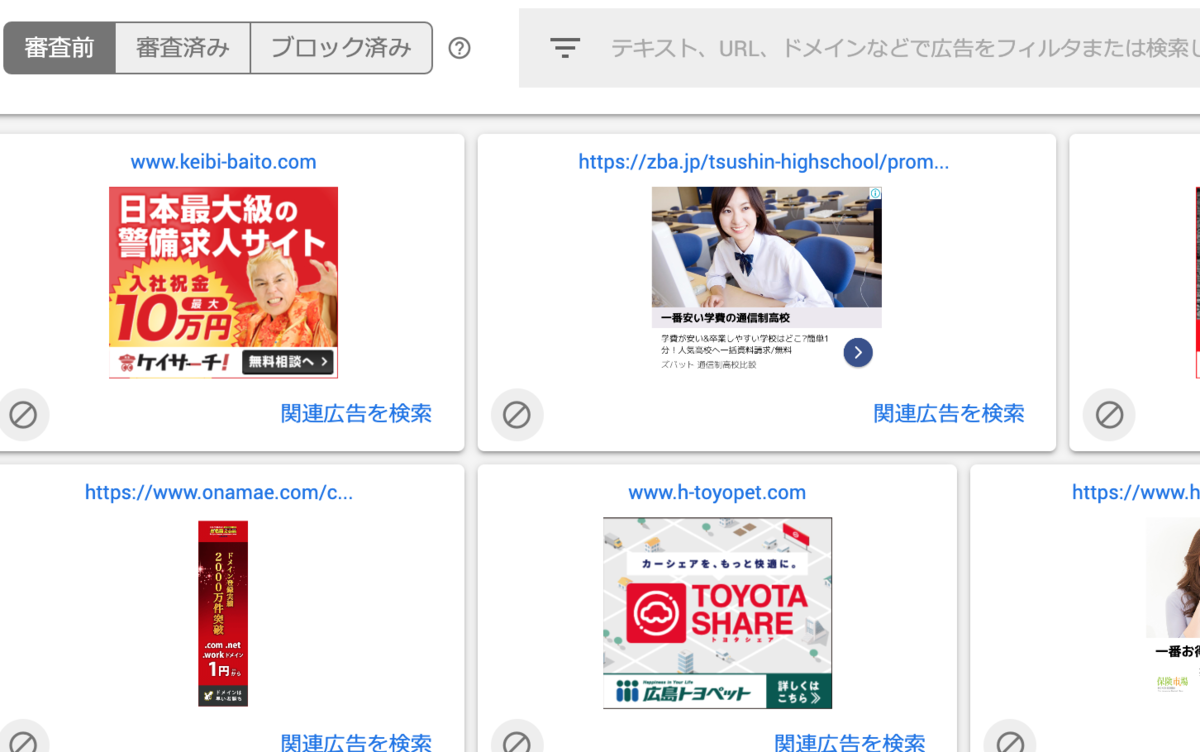1200x752 pixels.
Task: Open the www.onamae.com link
Action: pos(219,492)
